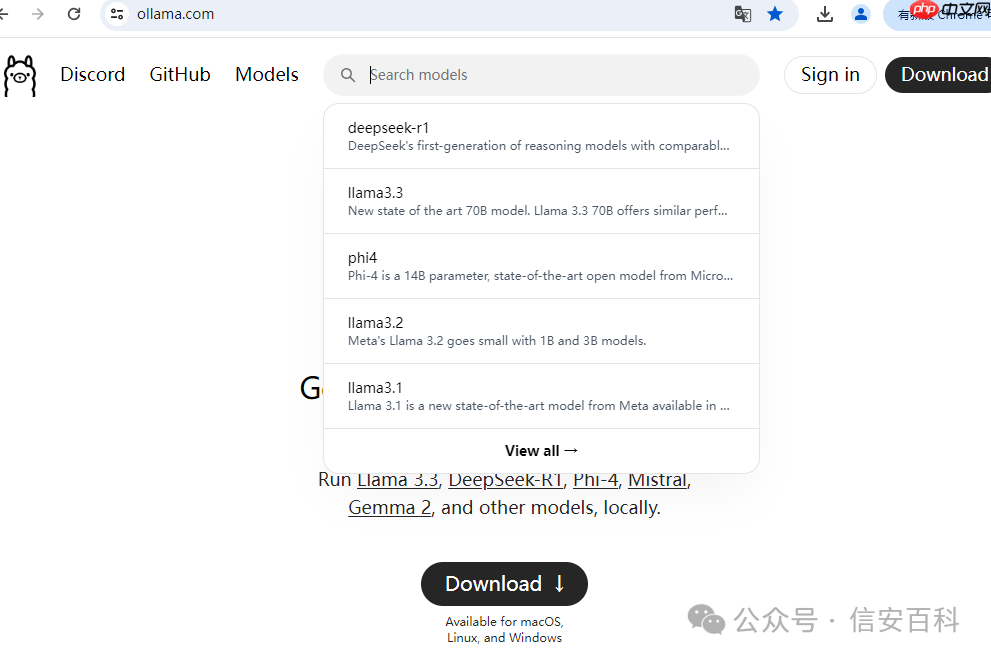This screenshot has height=660, width=991.
Task: Go forward using the browser arrow
Action: (x=38, y=14)
